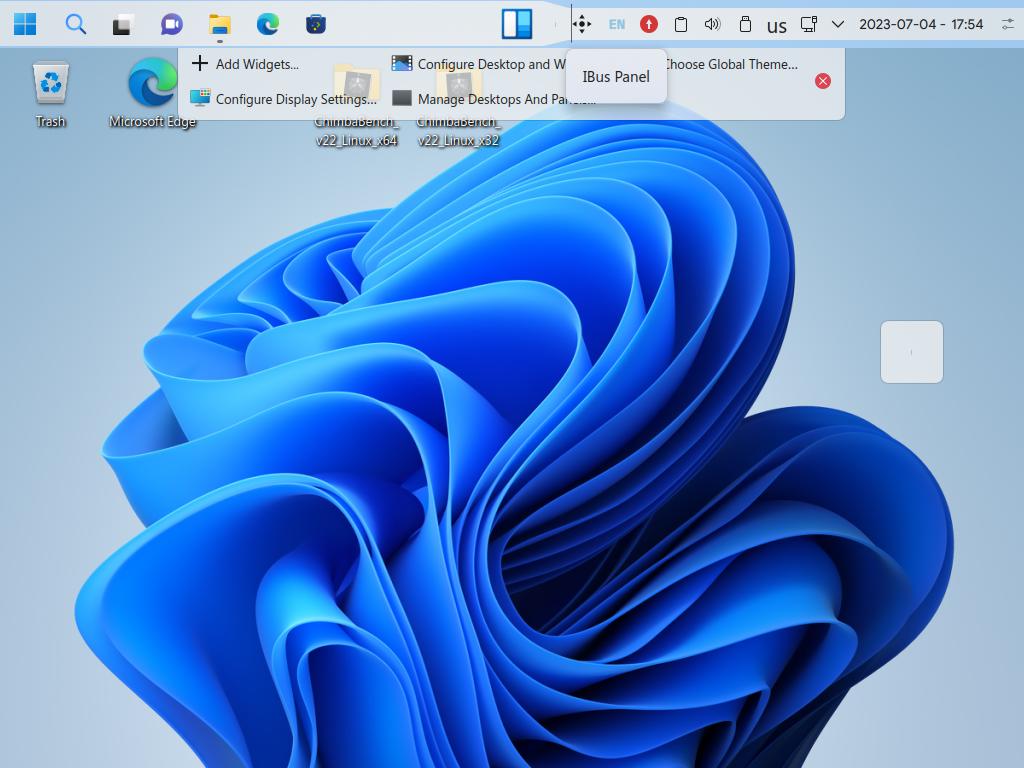
Task: Open the volume speaker control
Action: (712, 24)
